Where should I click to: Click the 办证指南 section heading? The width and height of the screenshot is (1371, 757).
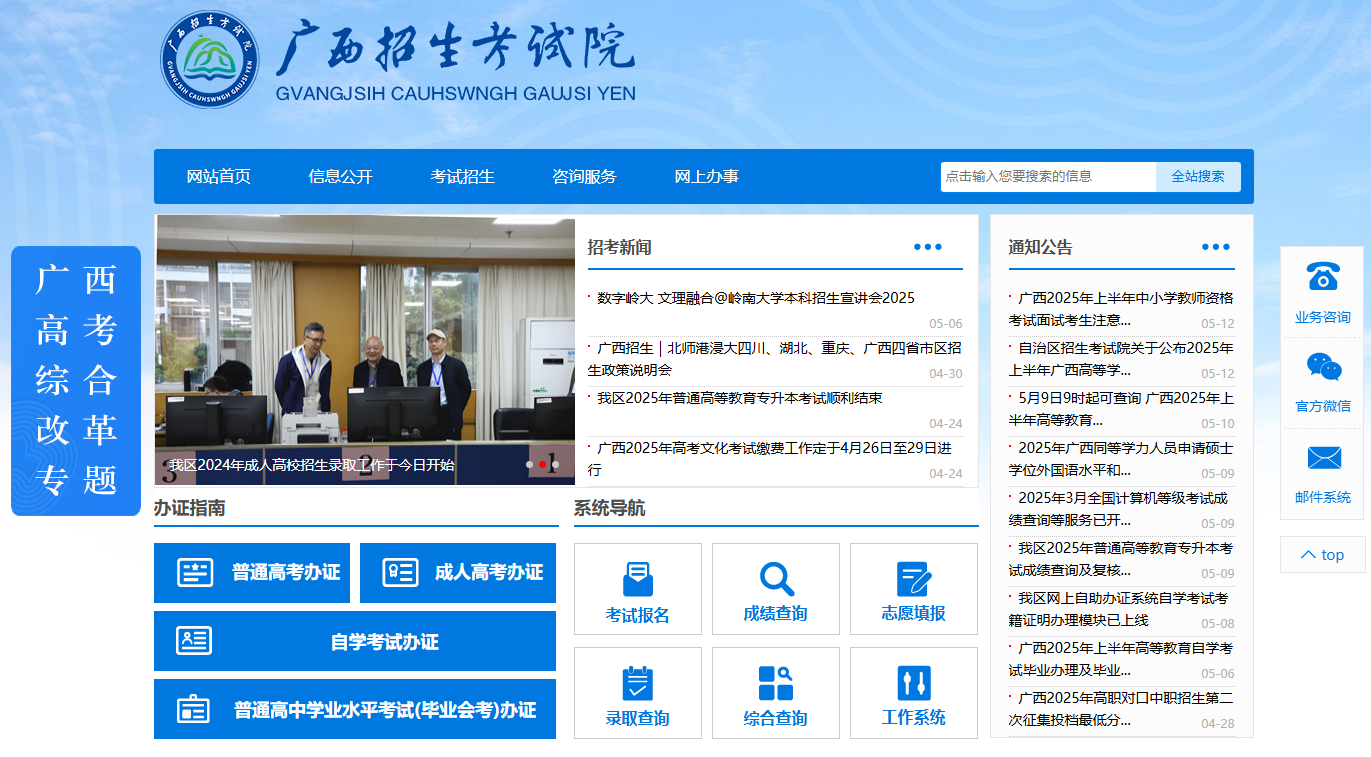[189, 508]
